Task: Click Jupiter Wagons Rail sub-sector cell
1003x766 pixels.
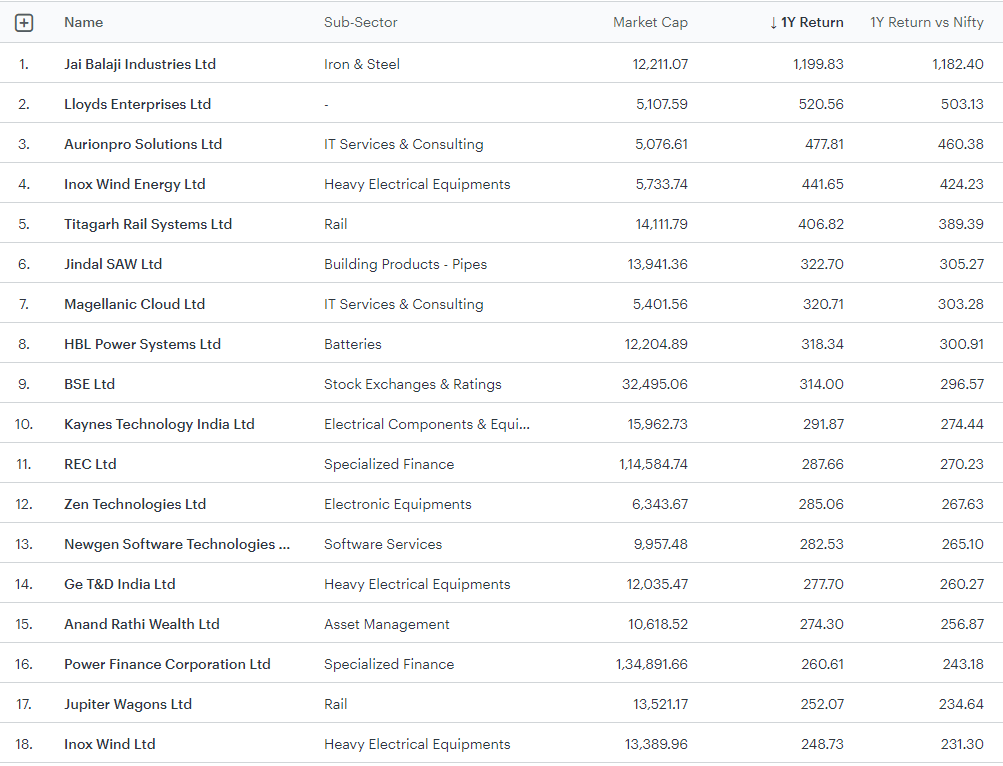Action: tap(335, 704)
